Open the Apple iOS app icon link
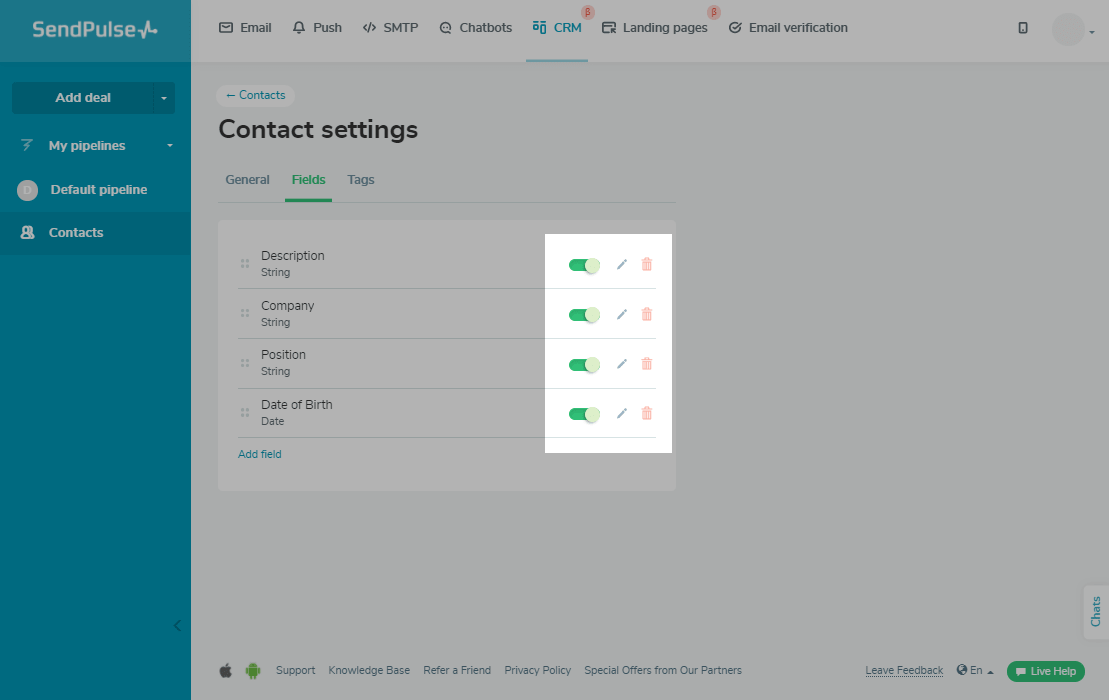 tap(226, 671)
